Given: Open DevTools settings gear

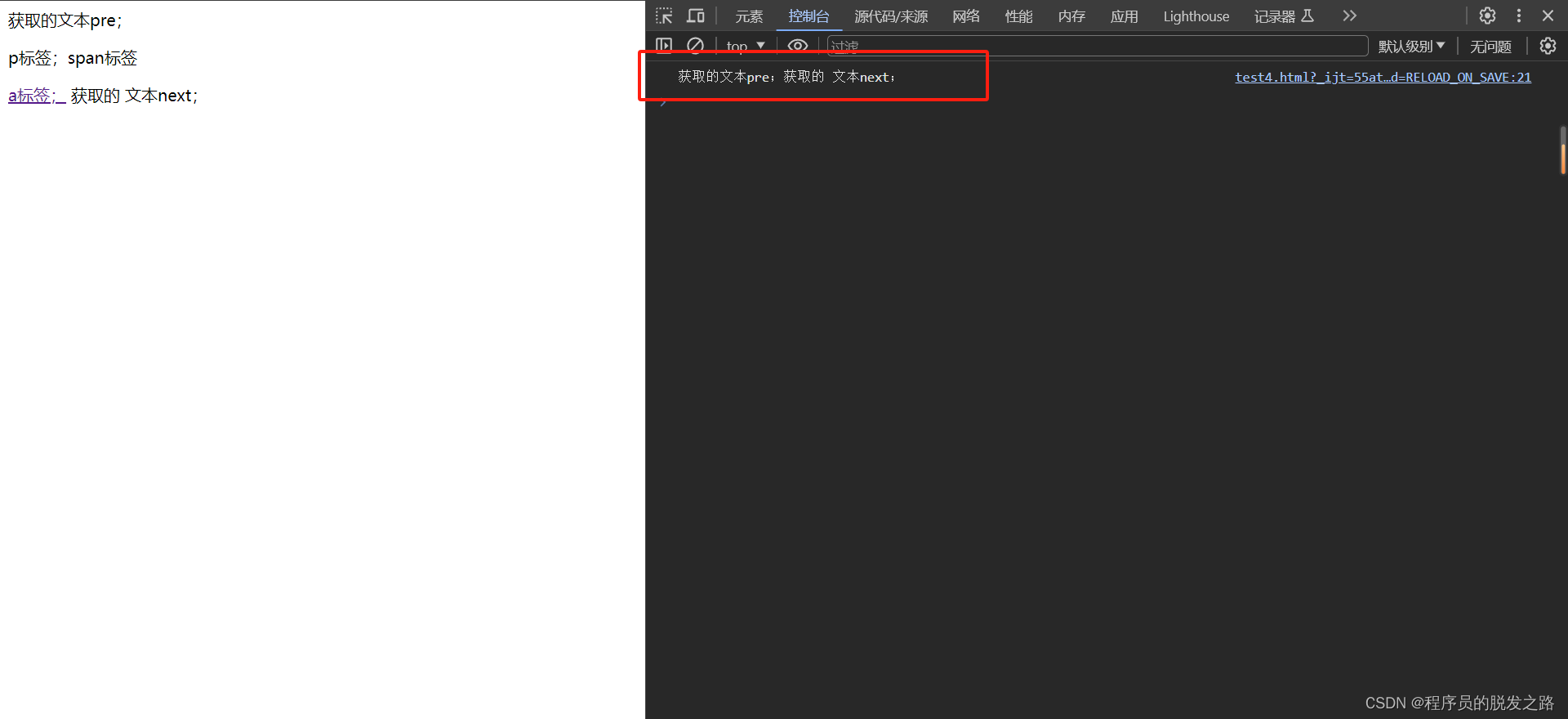Looking at the screenshot, I should 1487,16.
